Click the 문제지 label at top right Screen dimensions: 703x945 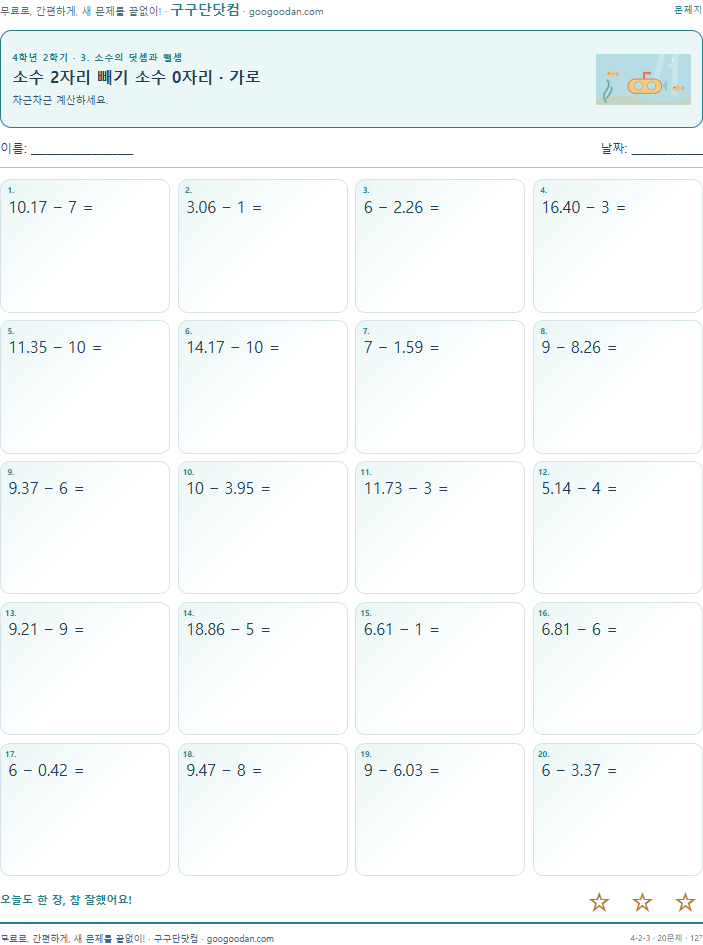pos(688,10)
